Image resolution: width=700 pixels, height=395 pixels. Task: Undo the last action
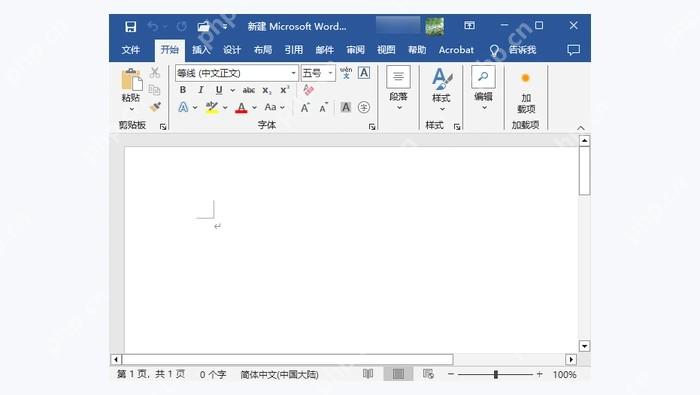(x=153, y=27)
